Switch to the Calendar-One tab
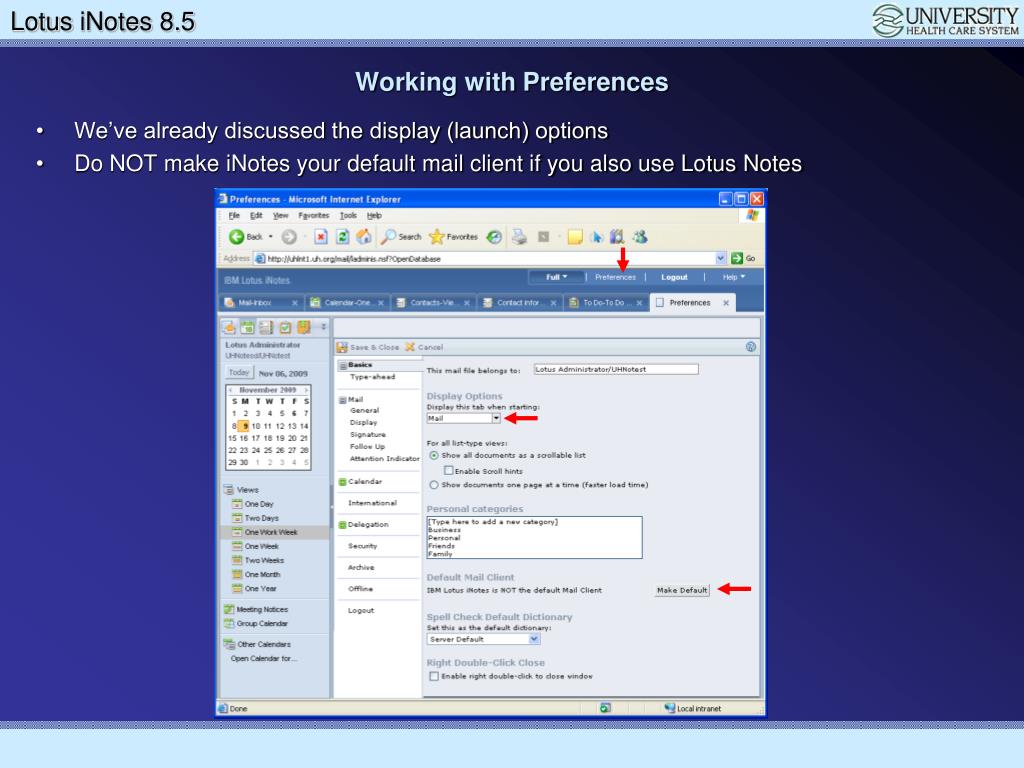The image size is (1024, 768). coord(348,302)
